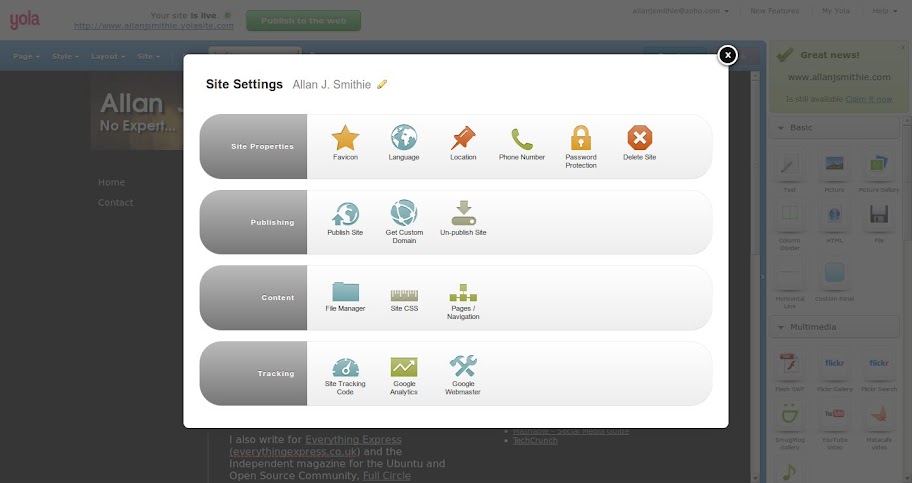Select the Horizontal Line widget

pyautogui.click(x=789, y=285)
